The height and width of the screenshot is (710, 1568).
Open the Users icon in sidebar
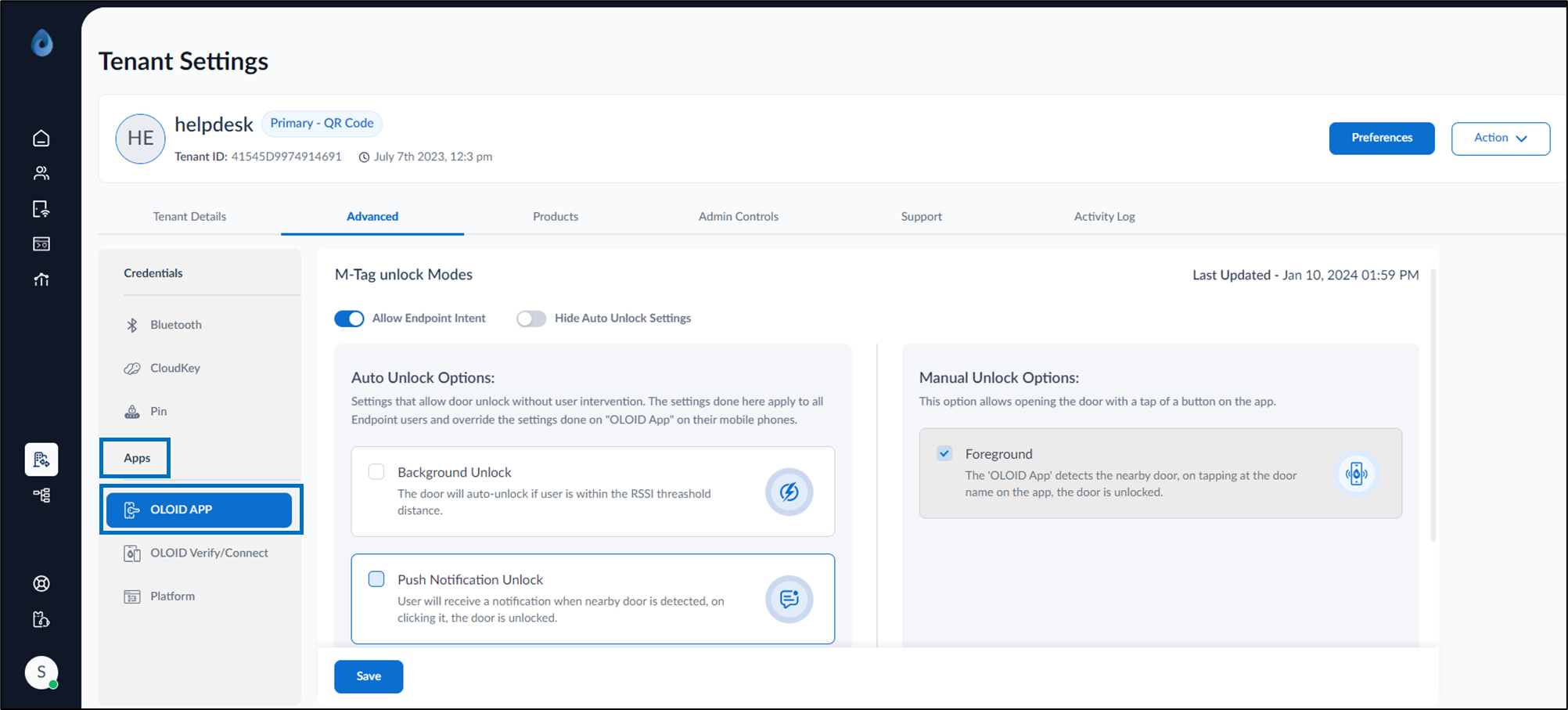pyautogui.click(x=41, y=173)
